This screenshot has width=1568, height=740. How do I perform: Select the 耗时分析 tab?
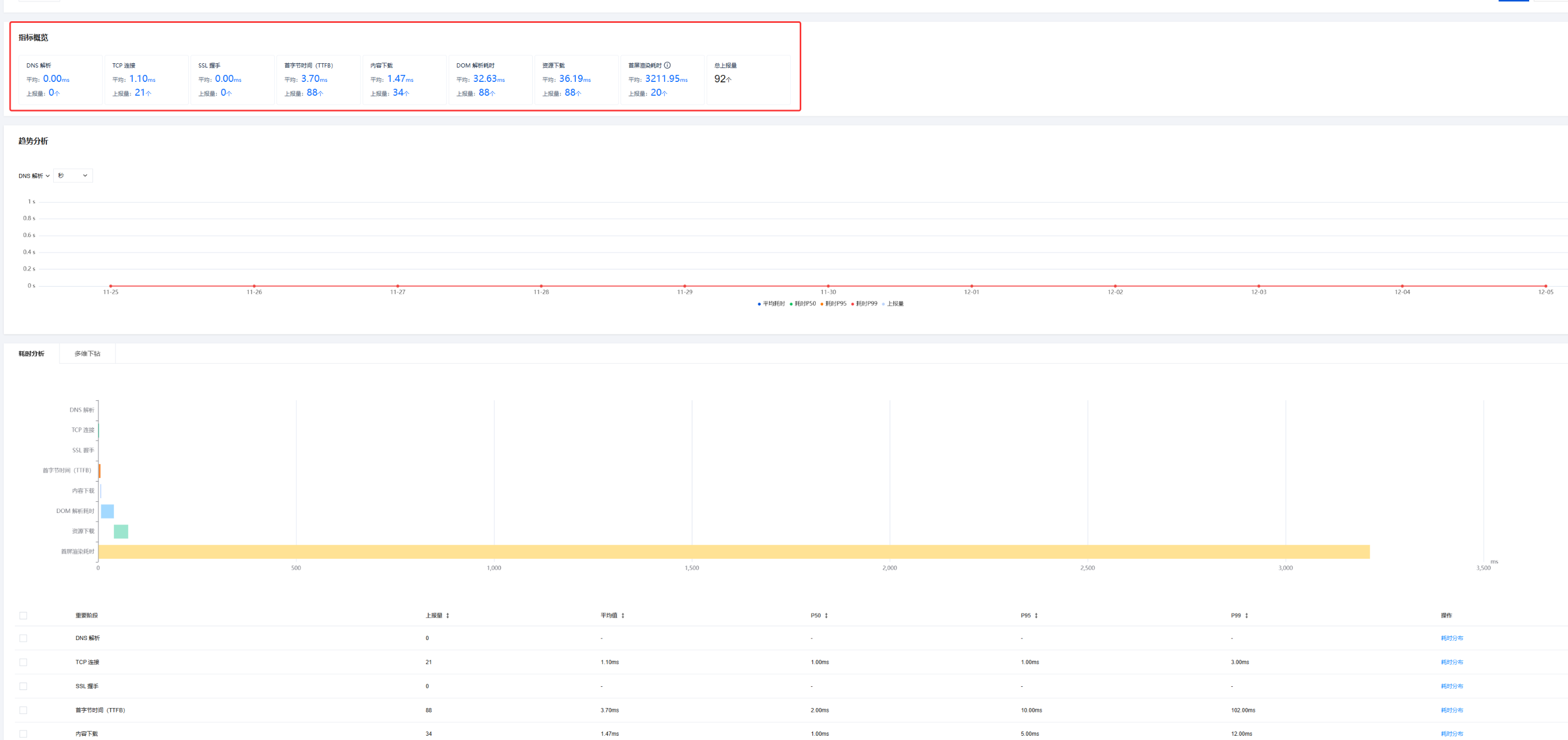32,354
